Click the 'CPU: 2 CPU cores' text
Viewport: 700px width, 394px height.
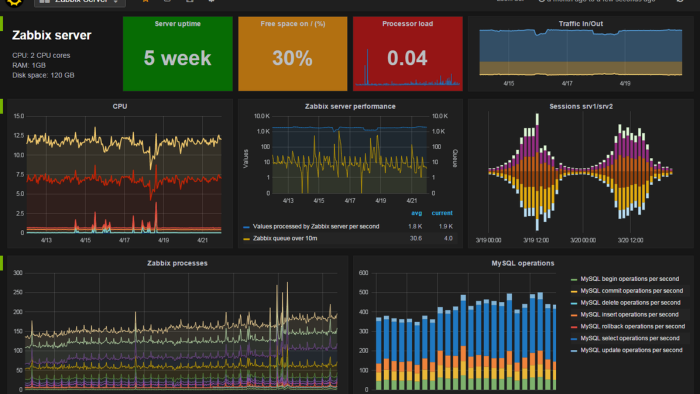41,55
